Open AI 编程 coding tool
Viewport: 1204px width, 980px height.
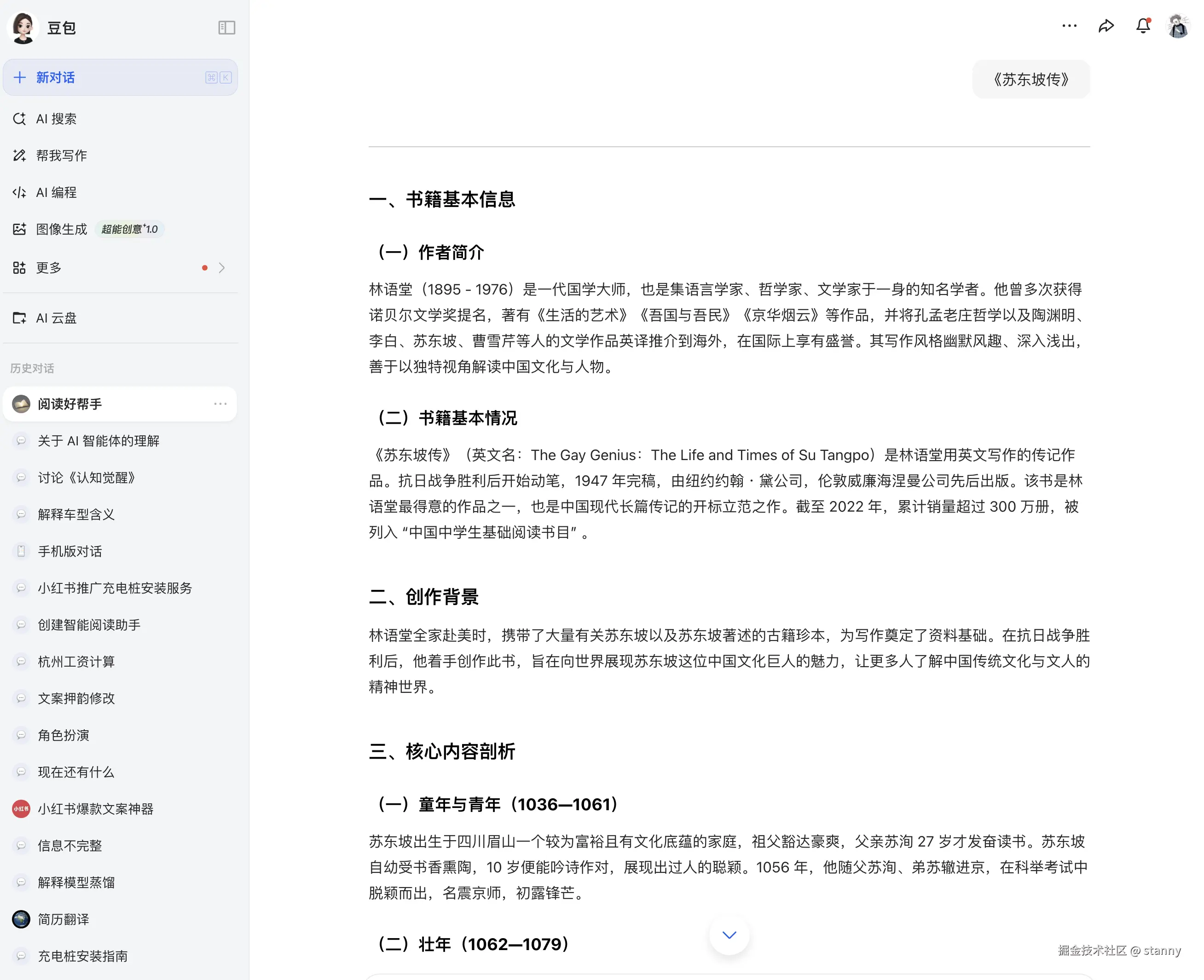56,192
